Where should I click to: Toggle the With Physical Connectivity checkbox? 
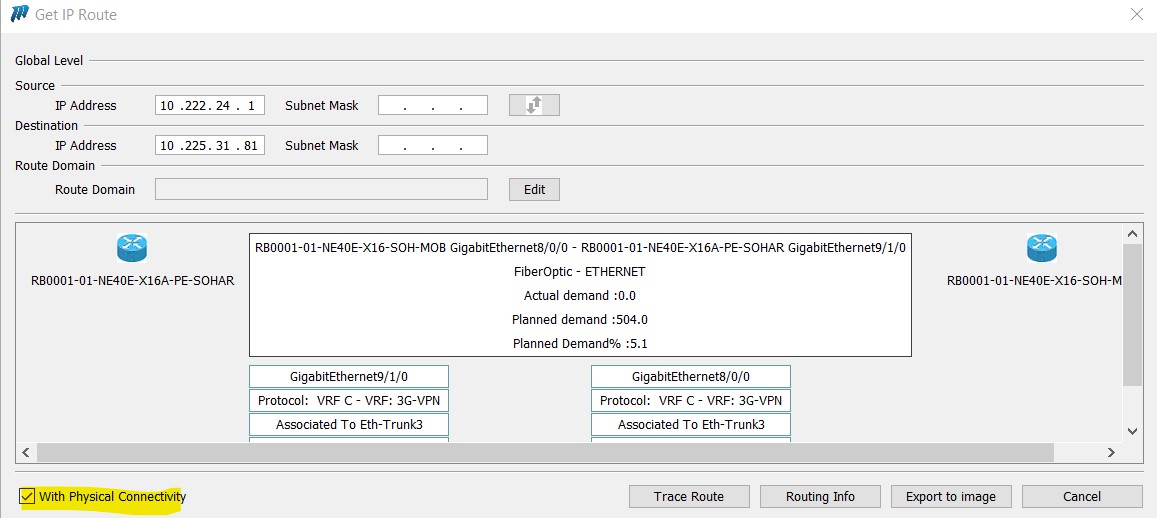coord(26,497)
